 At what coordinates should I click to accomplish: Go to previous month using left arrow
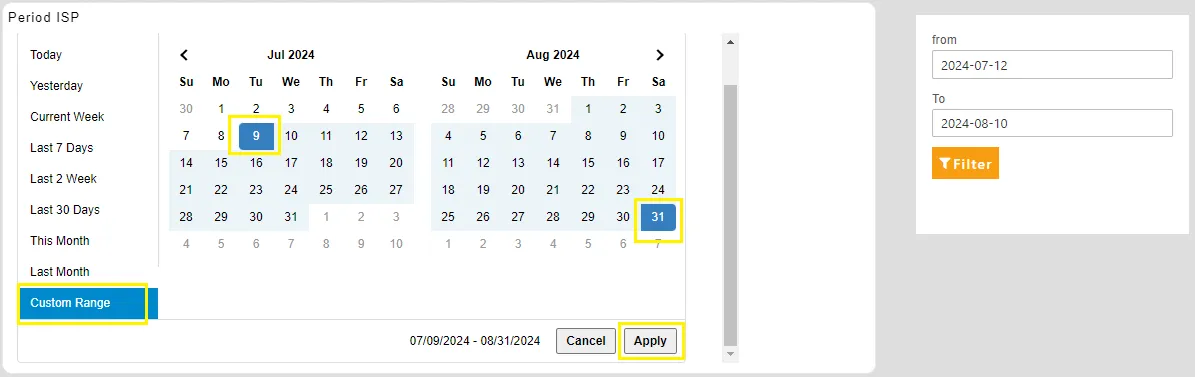pos(184,55)
